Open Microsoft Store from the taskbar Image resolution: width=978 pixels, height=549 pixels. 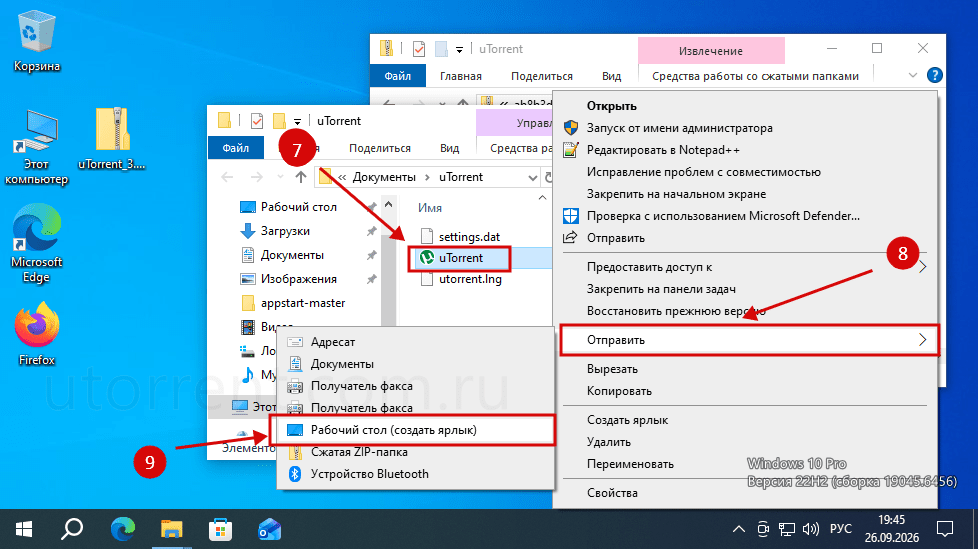point(220,530)
